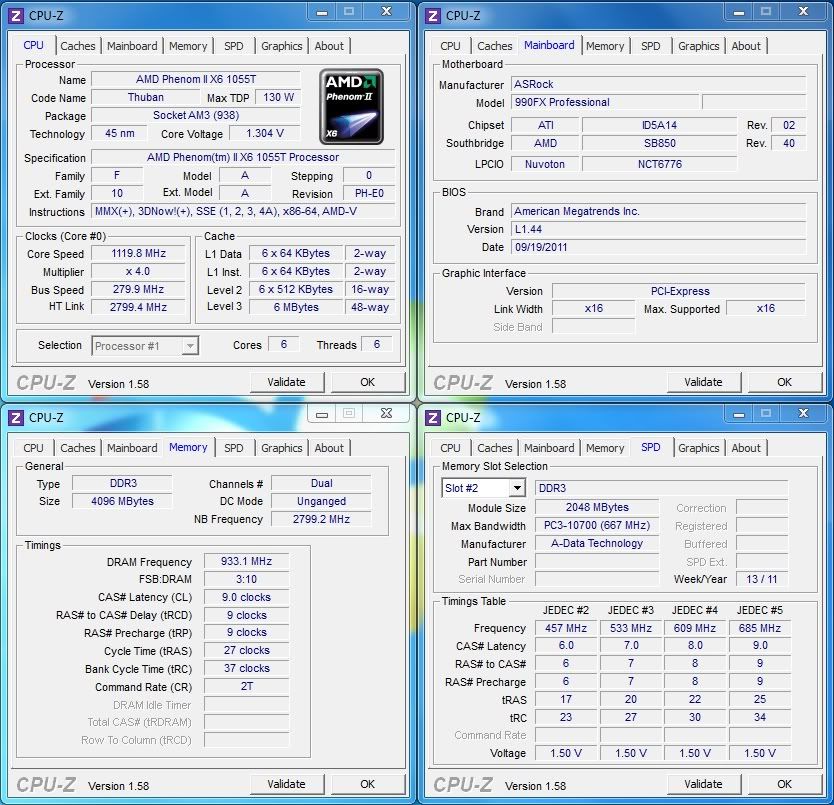The width and height of the screenshot is (834, 805).
Task: Click the HT Link value '2799.4 MHz'
Action: [x=138, y=307]
